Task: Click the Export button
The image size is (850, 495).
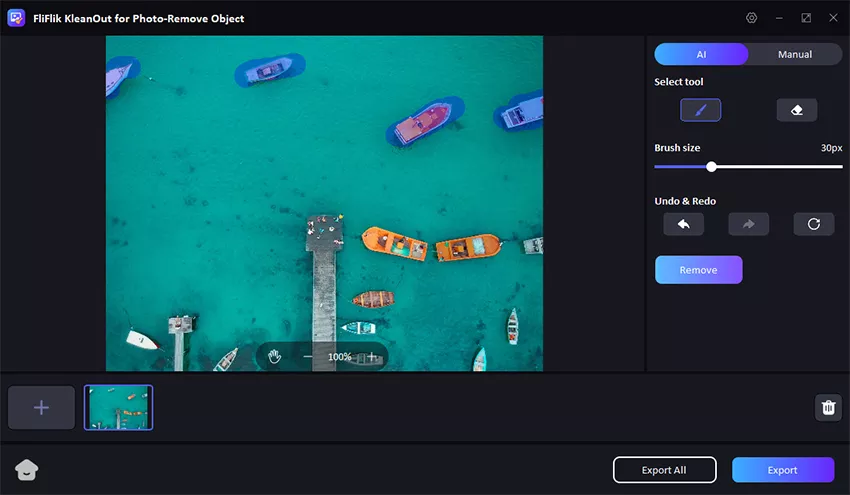Action: pos(782,470)
